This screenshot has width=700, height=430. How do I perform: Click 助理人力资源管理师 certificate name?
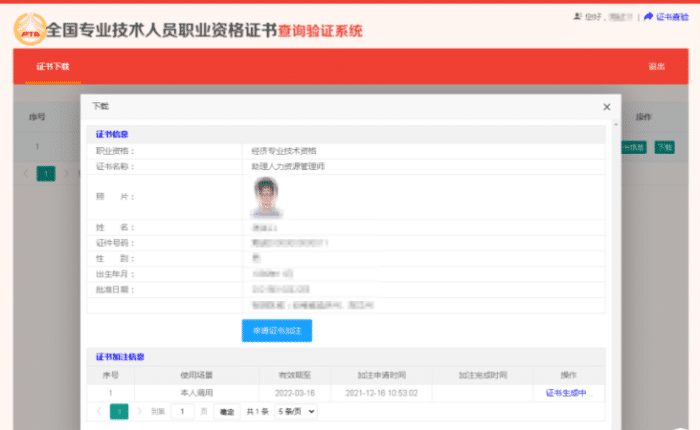tap(288, 167)
